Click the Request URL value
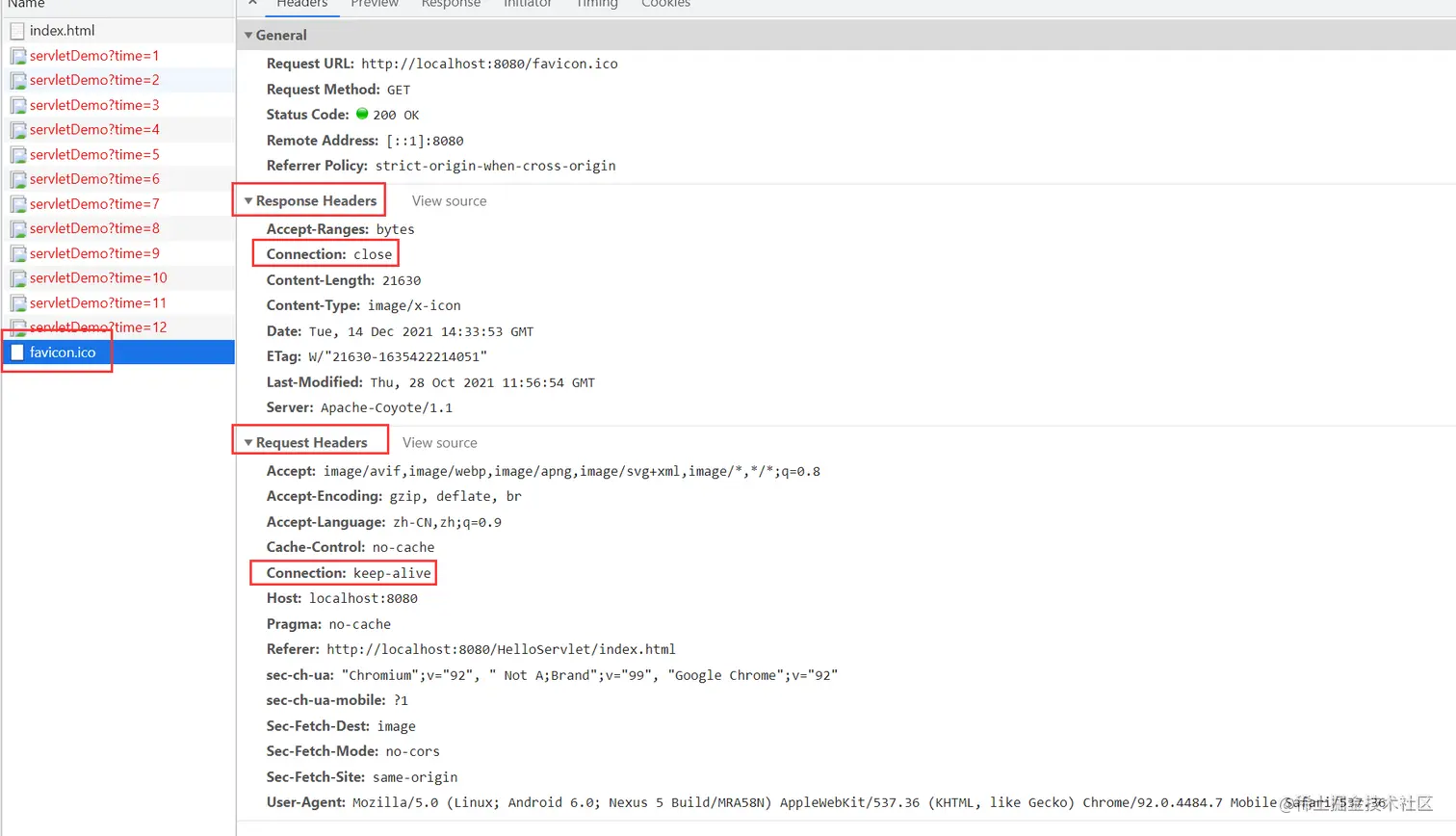This screenshot has height=836, width=1456. pyautogui.click(x=489, y=64)
